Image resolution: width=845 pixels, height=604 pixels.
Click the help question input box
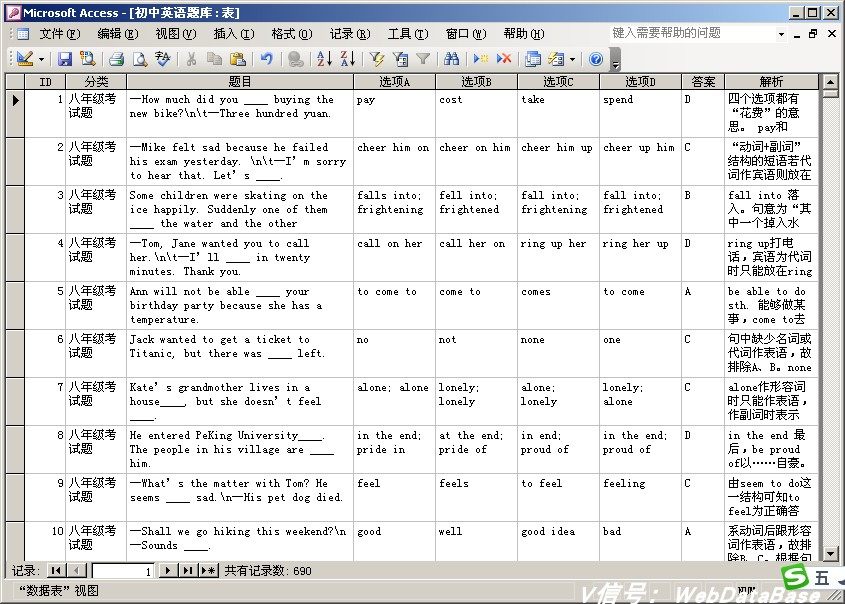(692, 33)
